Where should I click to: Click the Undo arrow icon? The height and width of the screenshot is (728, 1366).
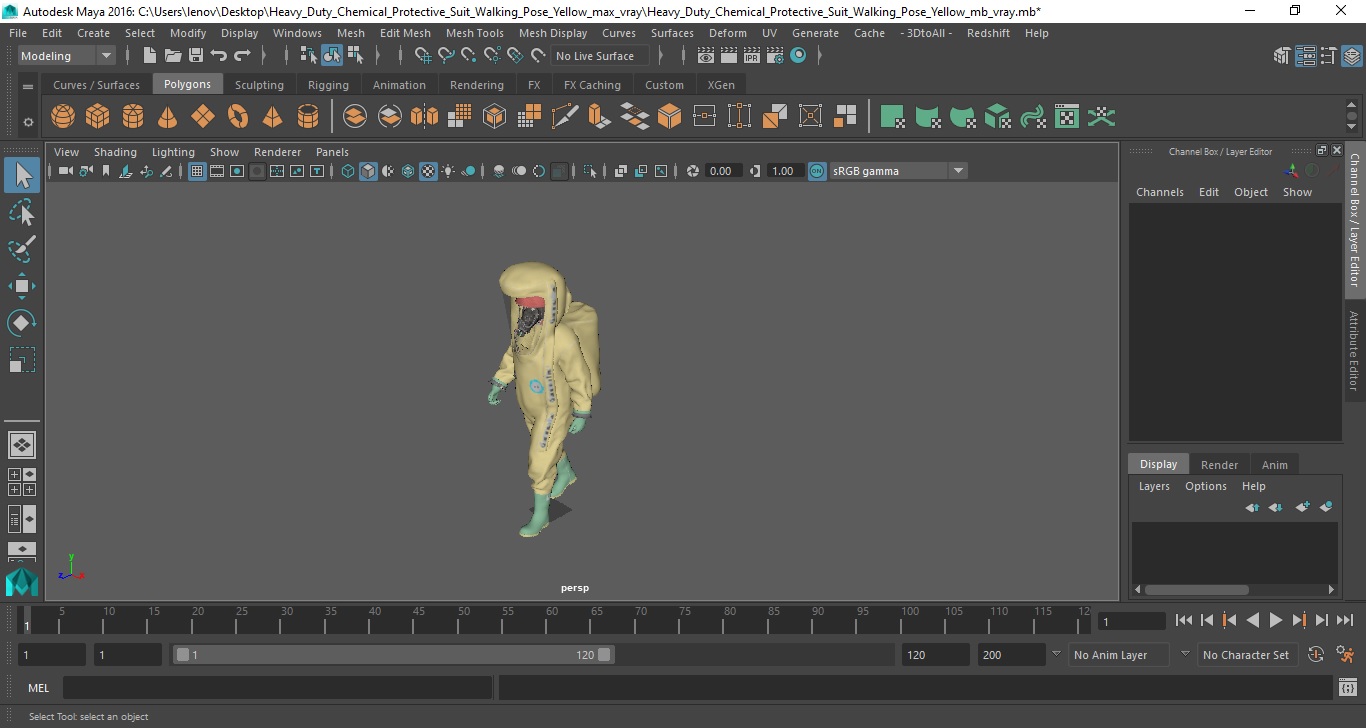(219, 56)
